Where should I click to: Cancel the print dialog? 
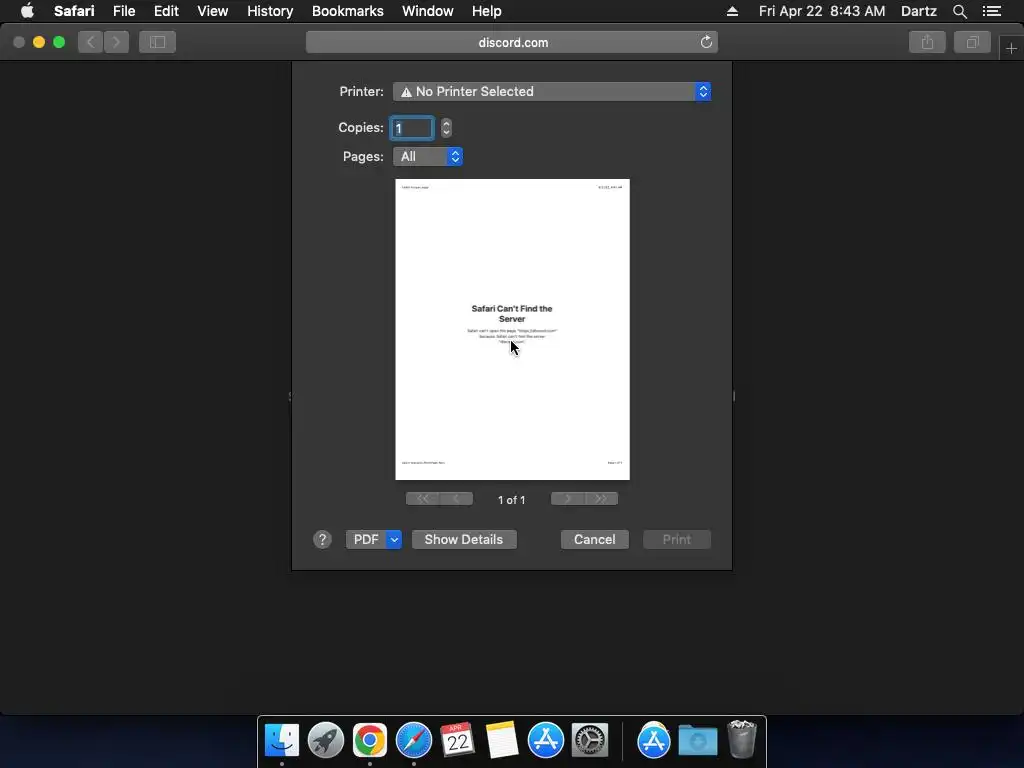[x=594, y=539]
